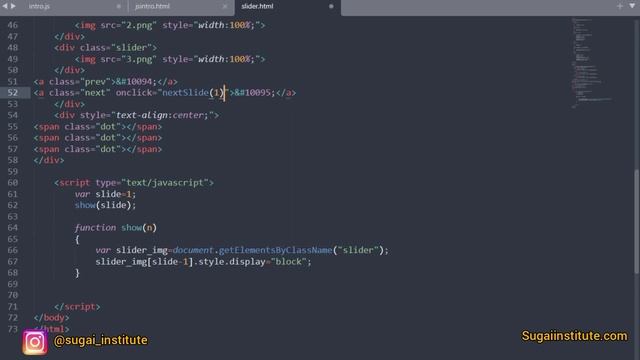Click the next tab arrow in tab bar
Screen dimensions: 640x360
13,6
